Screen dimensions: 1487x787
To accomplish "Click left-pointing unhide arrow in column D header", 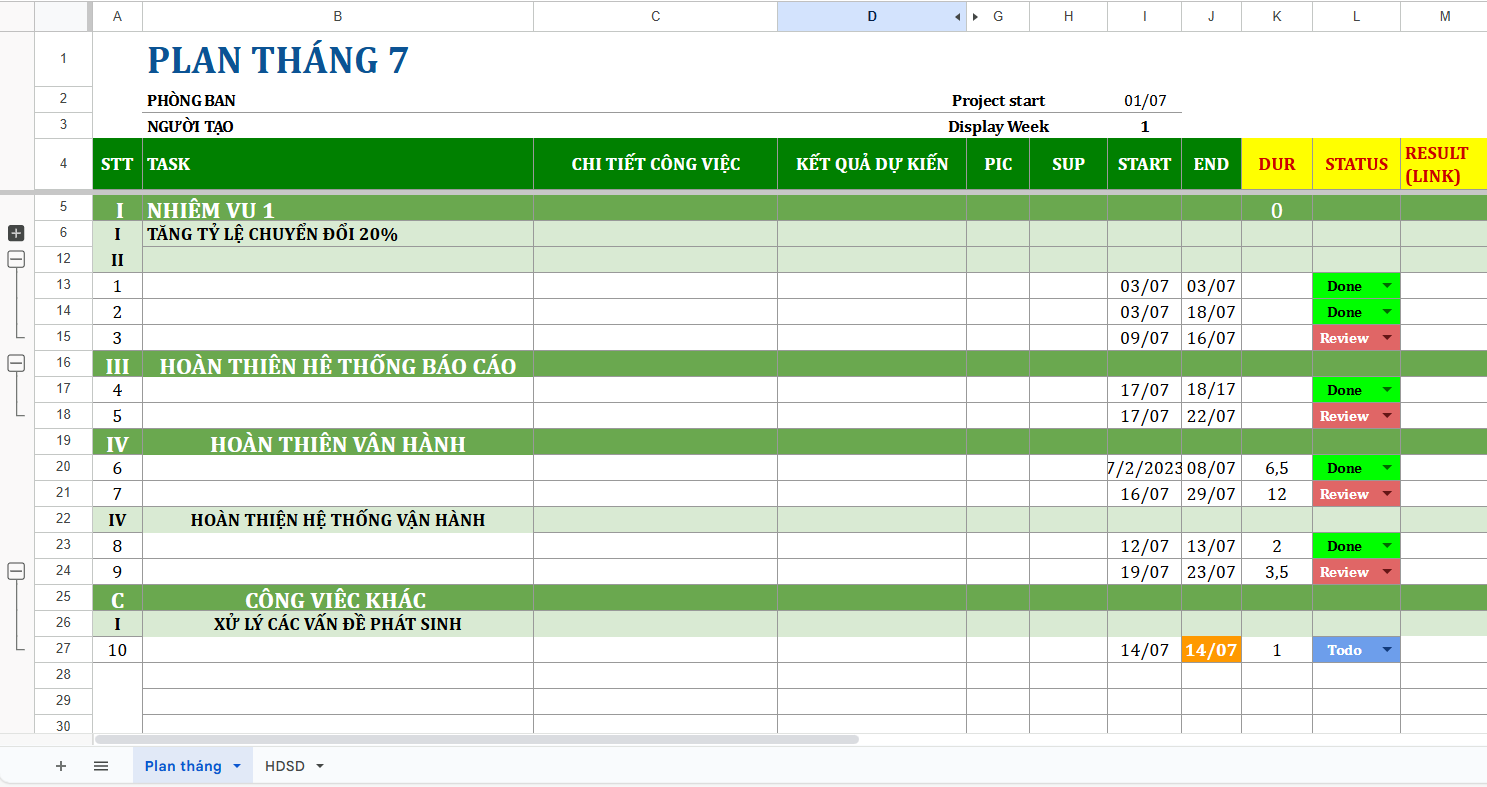I will (957, 17).
